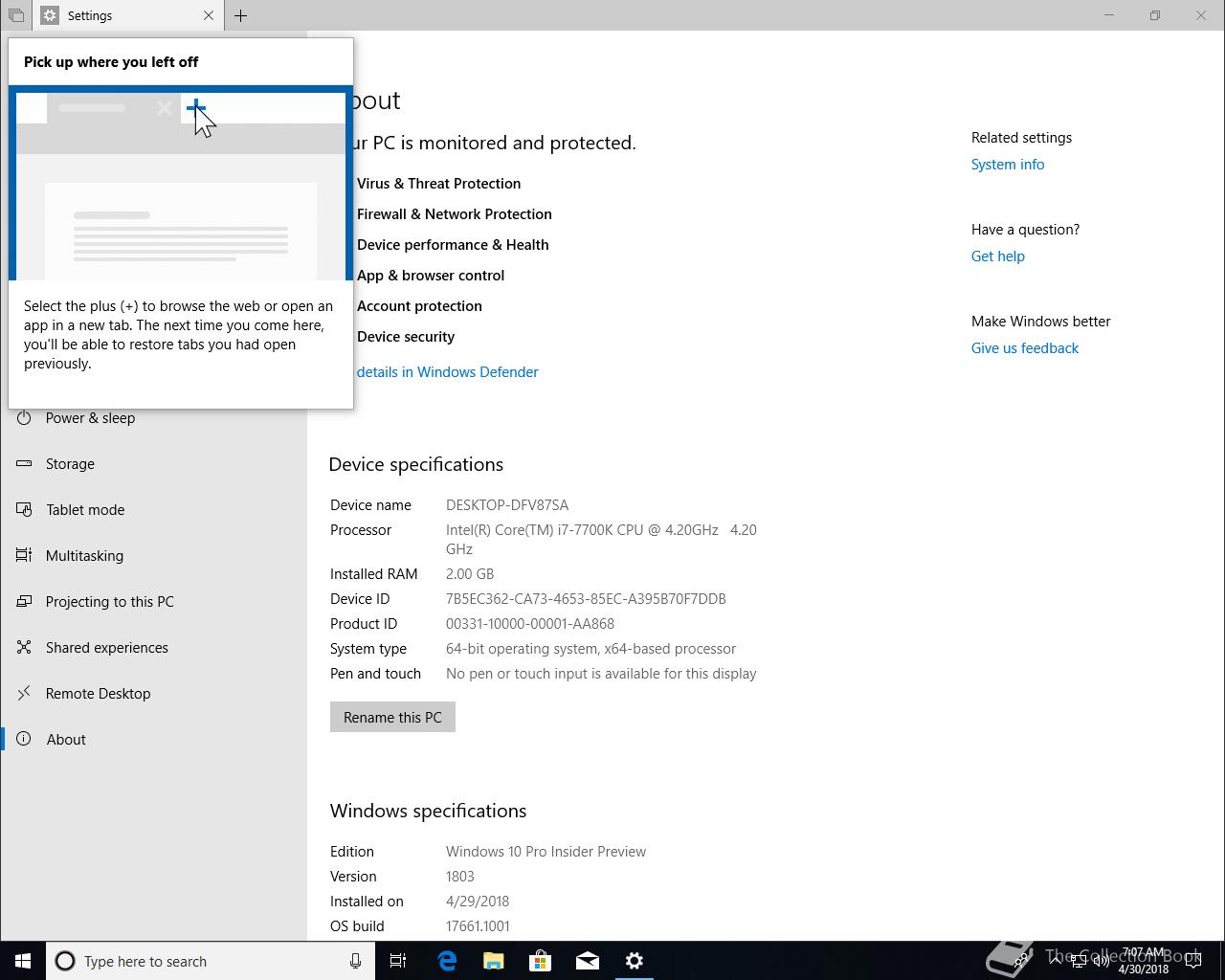Click the device name DESKTOP-DFV87SA

click(506, 504)
